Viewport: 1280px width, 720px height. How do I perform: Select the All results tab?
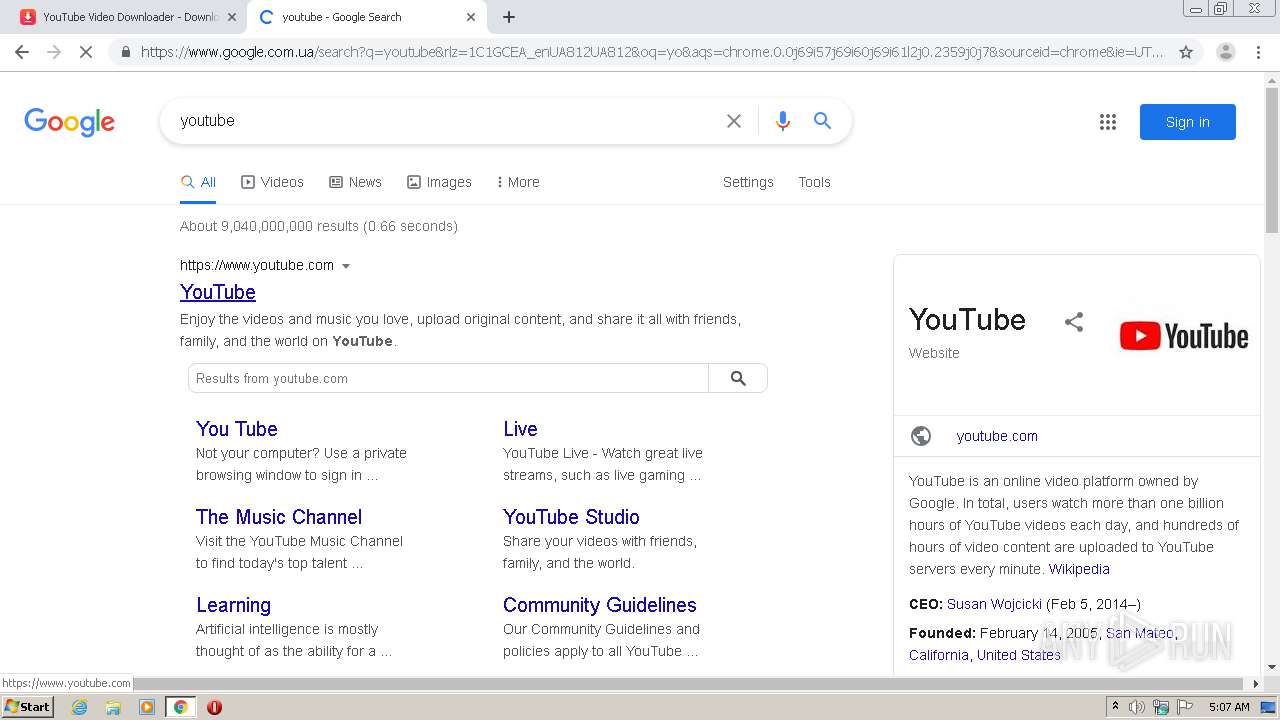pyautogui.click(x=198, y=182)
